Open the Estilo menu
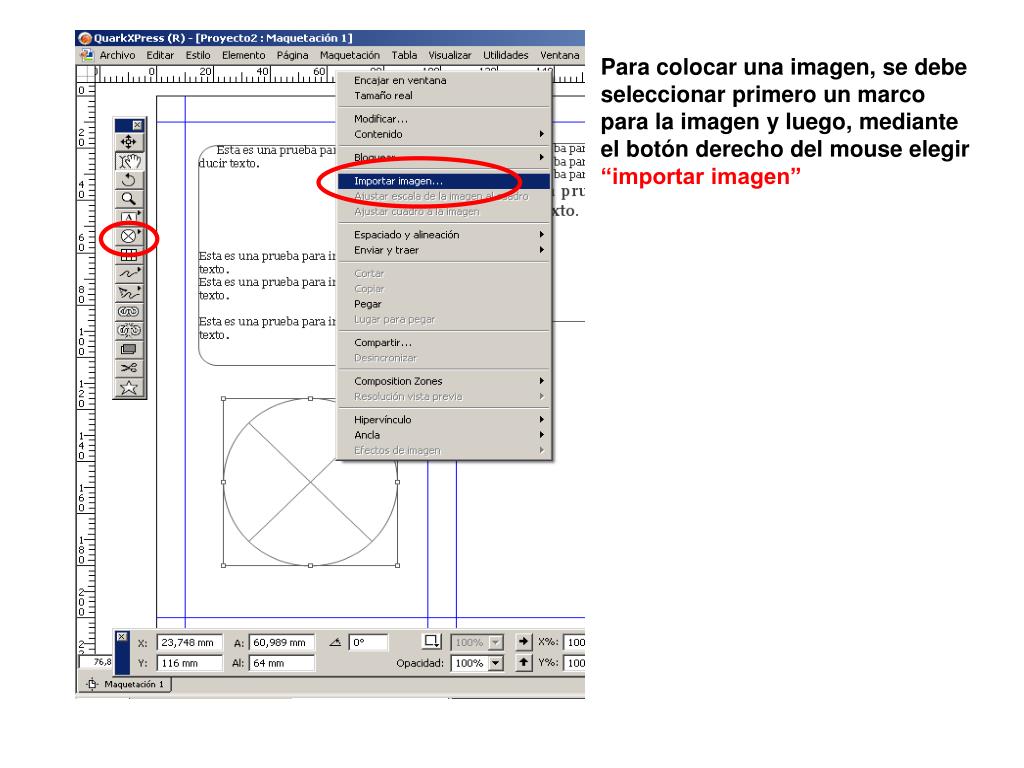 pyautogui.click(x=198, y=56)
